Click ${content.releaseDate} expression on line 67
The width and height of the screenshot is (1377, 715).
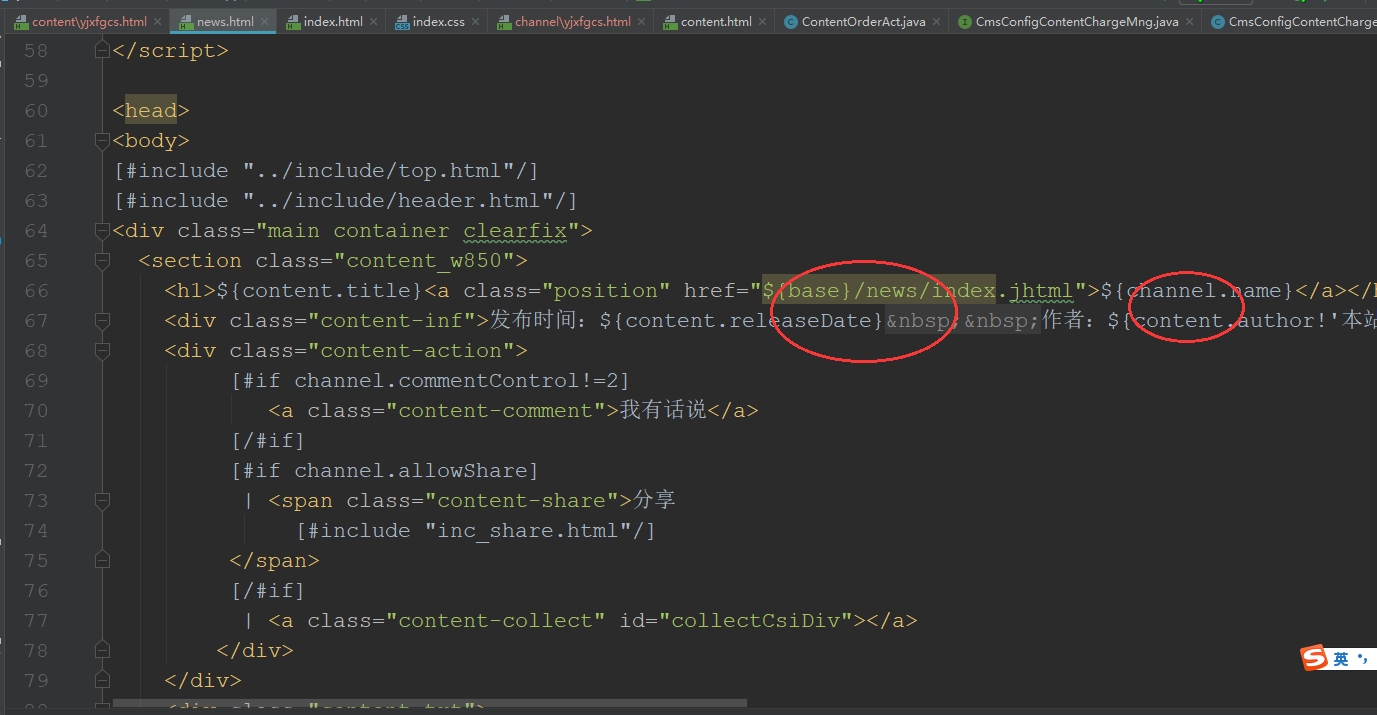[x=743, y=320]
